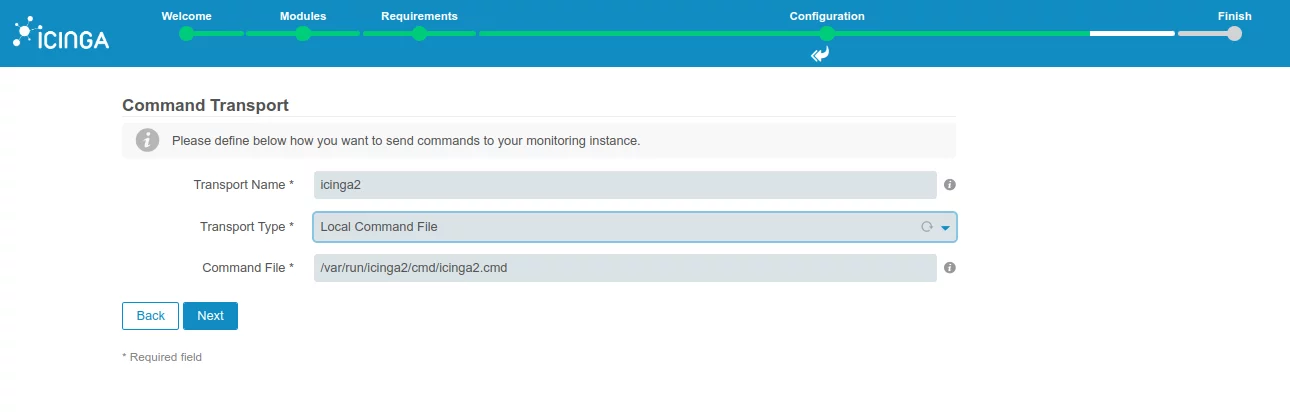This screenshot has width=1290, height=417.
Task: Click the Transport Type label
Action: point(247,227)
